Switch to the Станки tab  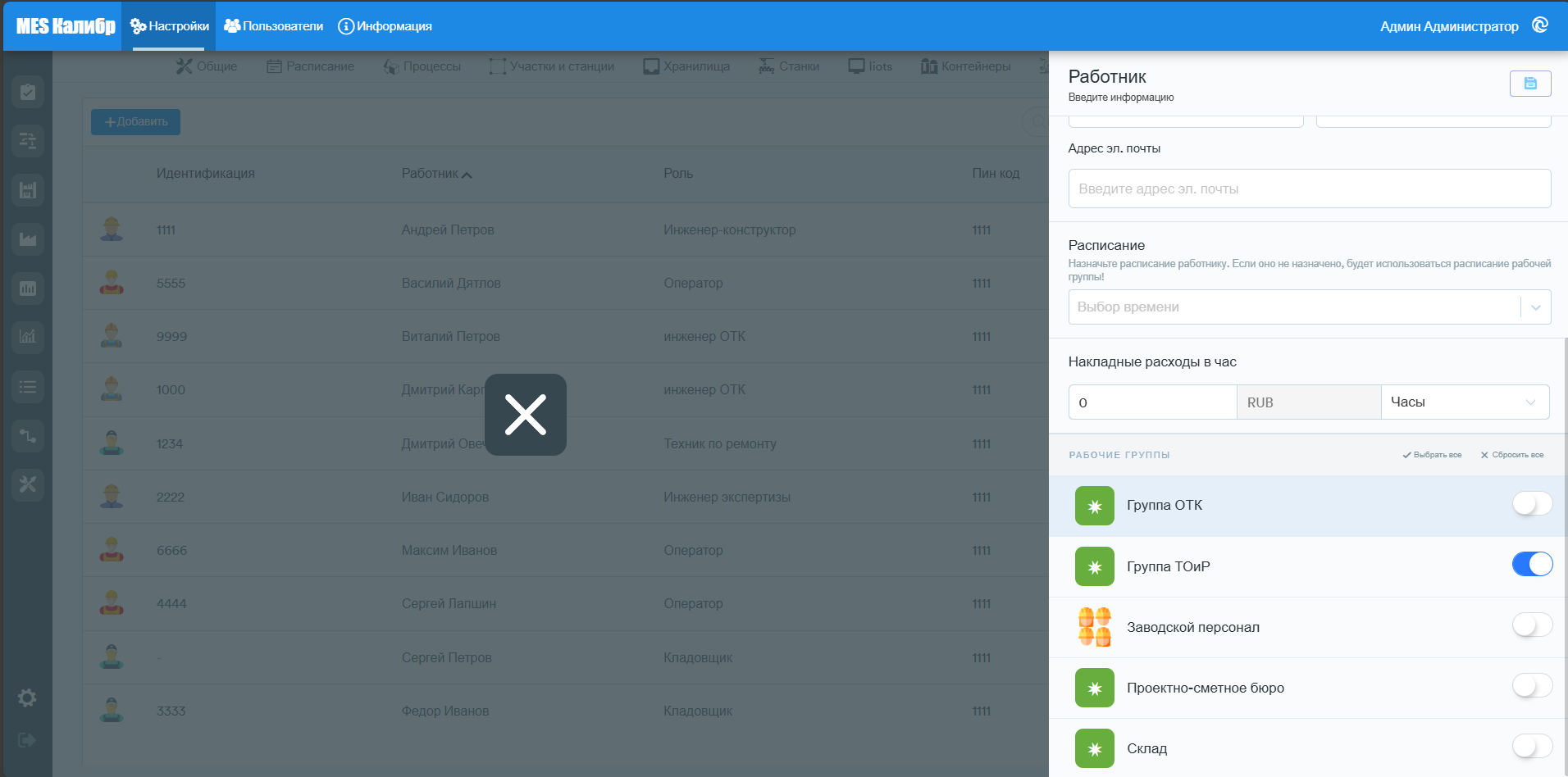coord(789,66)
